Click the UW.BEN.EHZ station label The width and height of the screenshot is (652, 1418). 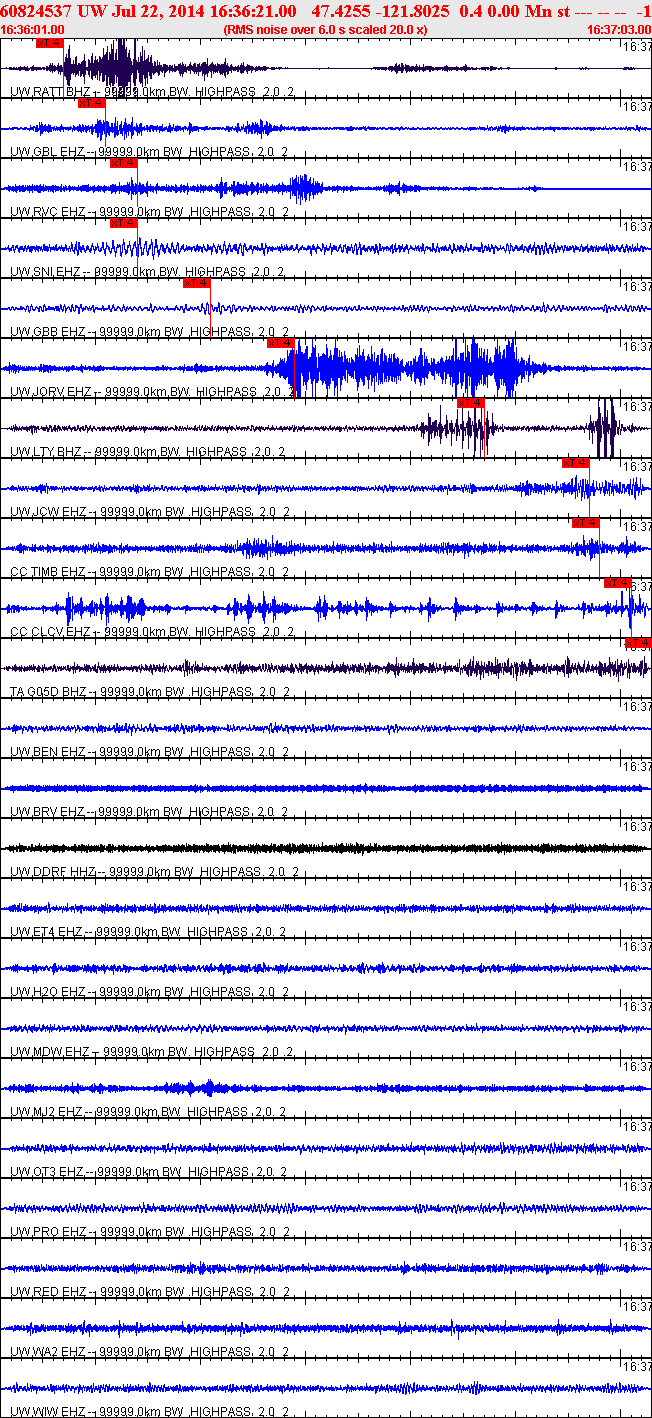[x=150, y=752]
